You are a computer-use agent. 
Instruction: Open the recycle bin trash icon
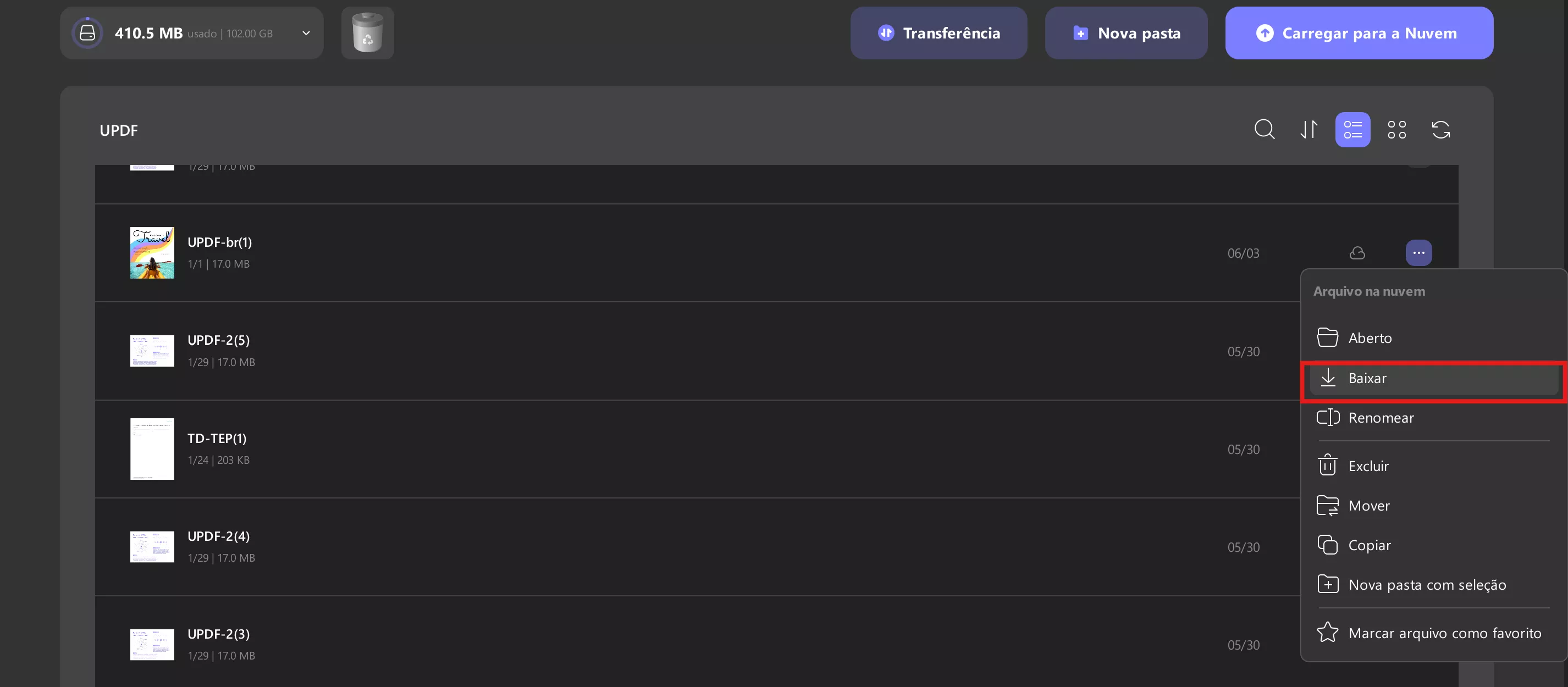[367, 33]
